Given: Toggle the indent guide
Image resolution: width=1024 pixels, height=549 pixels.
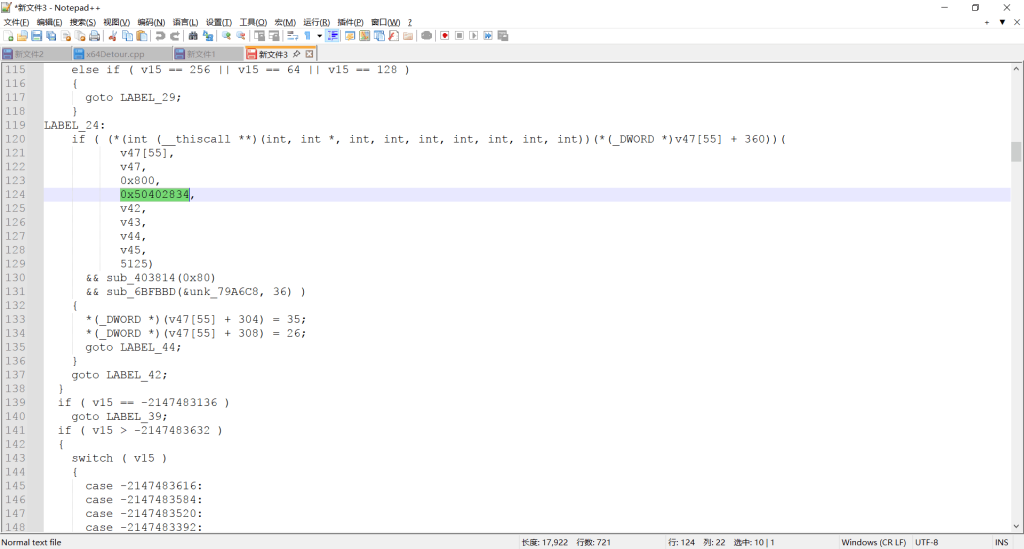Looking at the screenshot, I should coord(332,36).
